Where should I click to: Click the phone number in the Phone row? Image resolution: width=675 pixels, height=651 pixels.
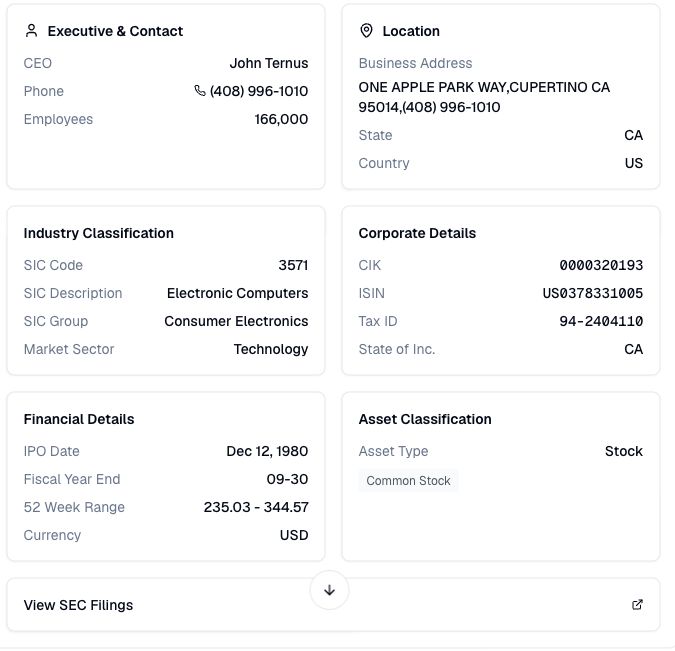pos(259,91)
